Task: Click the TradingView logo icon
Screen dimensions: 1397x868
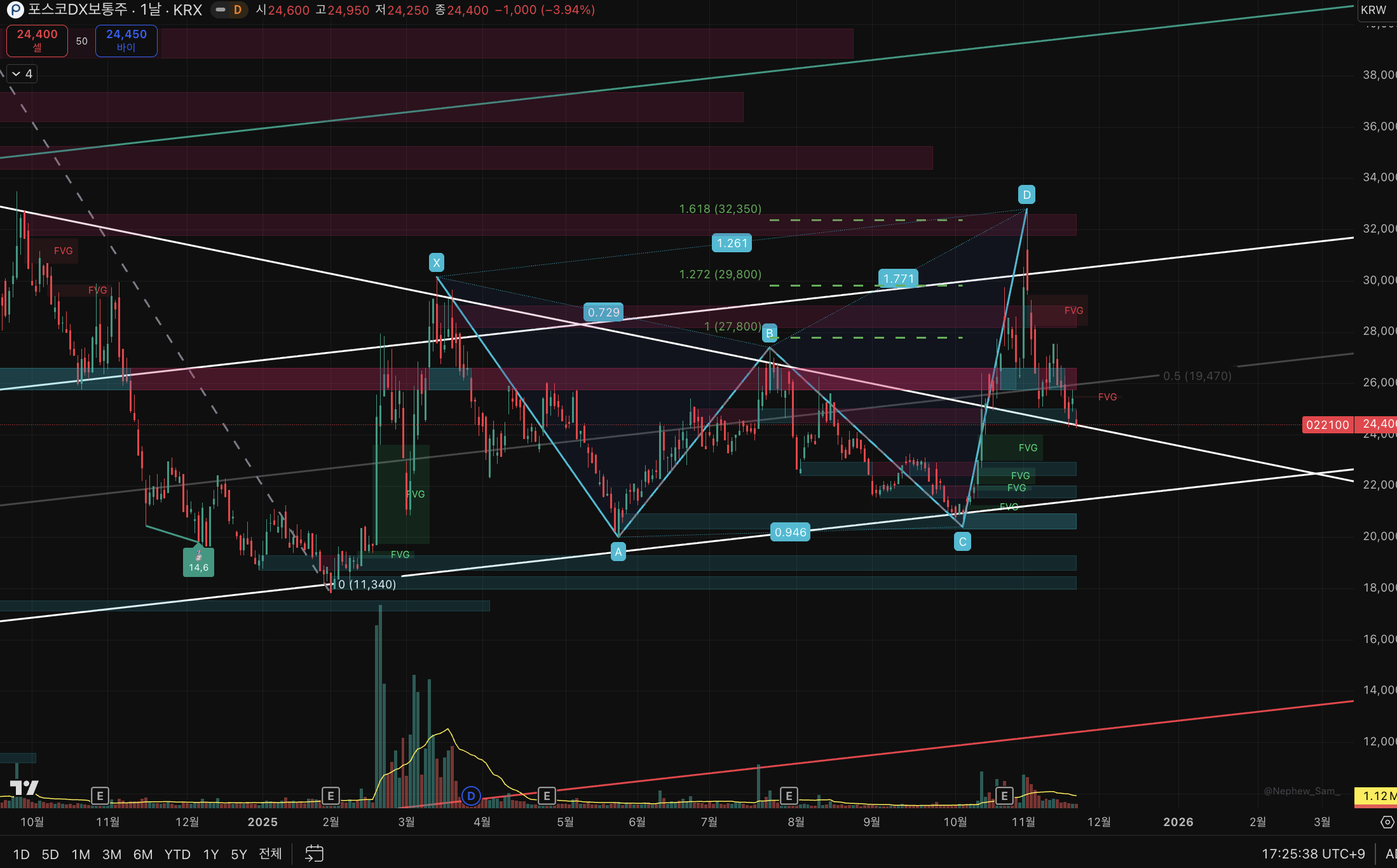Action: (x=24, y=788)
